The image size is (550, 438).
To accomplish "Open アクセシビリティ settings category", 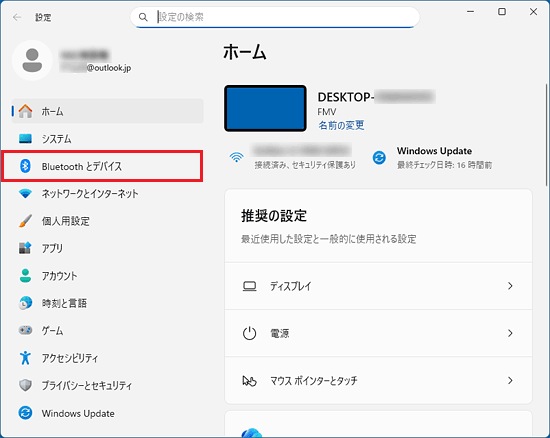I will [108, 358].
